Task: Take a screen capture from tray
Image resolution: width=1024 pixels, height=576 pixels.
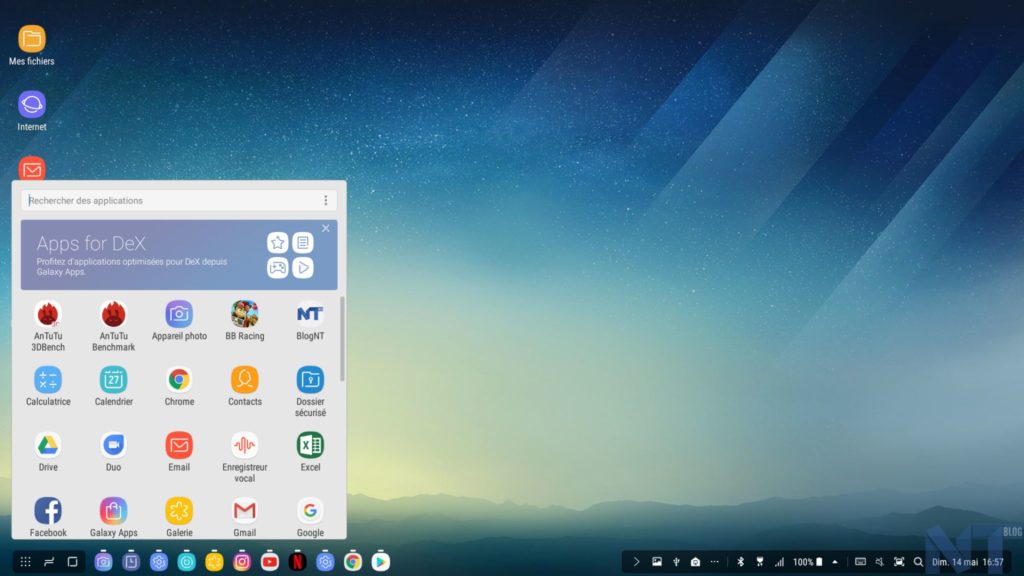Action: (899, 562)
